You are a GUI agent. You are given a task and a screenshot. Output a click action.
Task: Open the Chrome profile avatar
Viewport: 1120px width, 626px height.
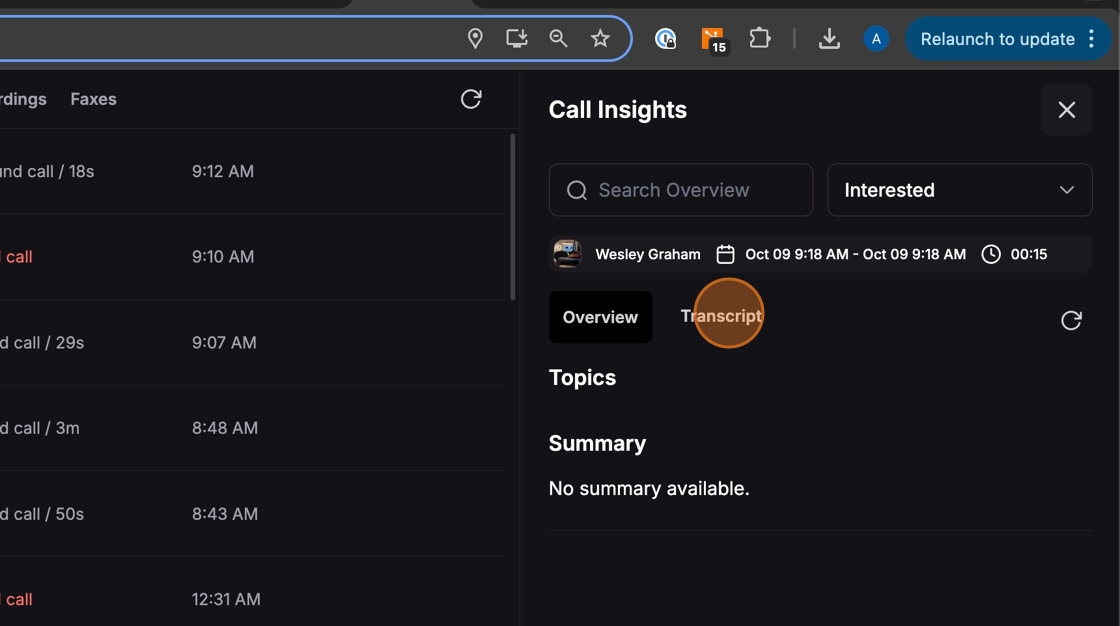(x=876, y=39)
